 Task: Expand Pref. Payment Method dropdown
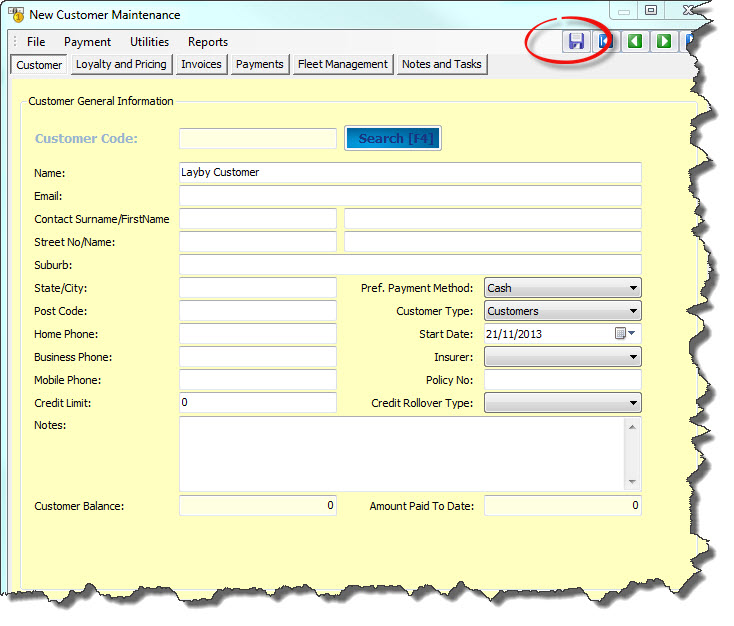coord(633,287)
